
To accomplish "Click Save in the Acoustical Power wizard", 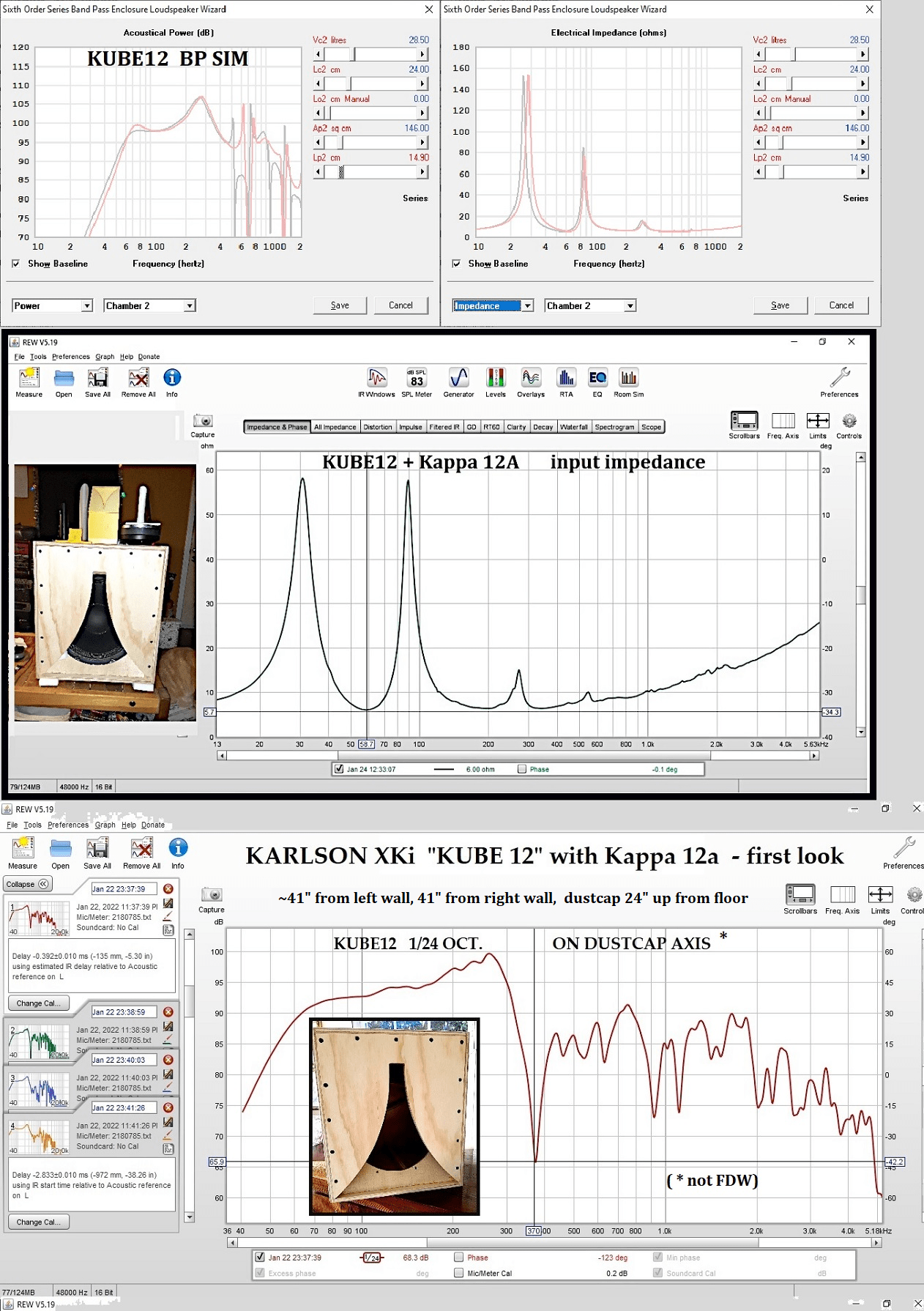I will coord(340,305).
